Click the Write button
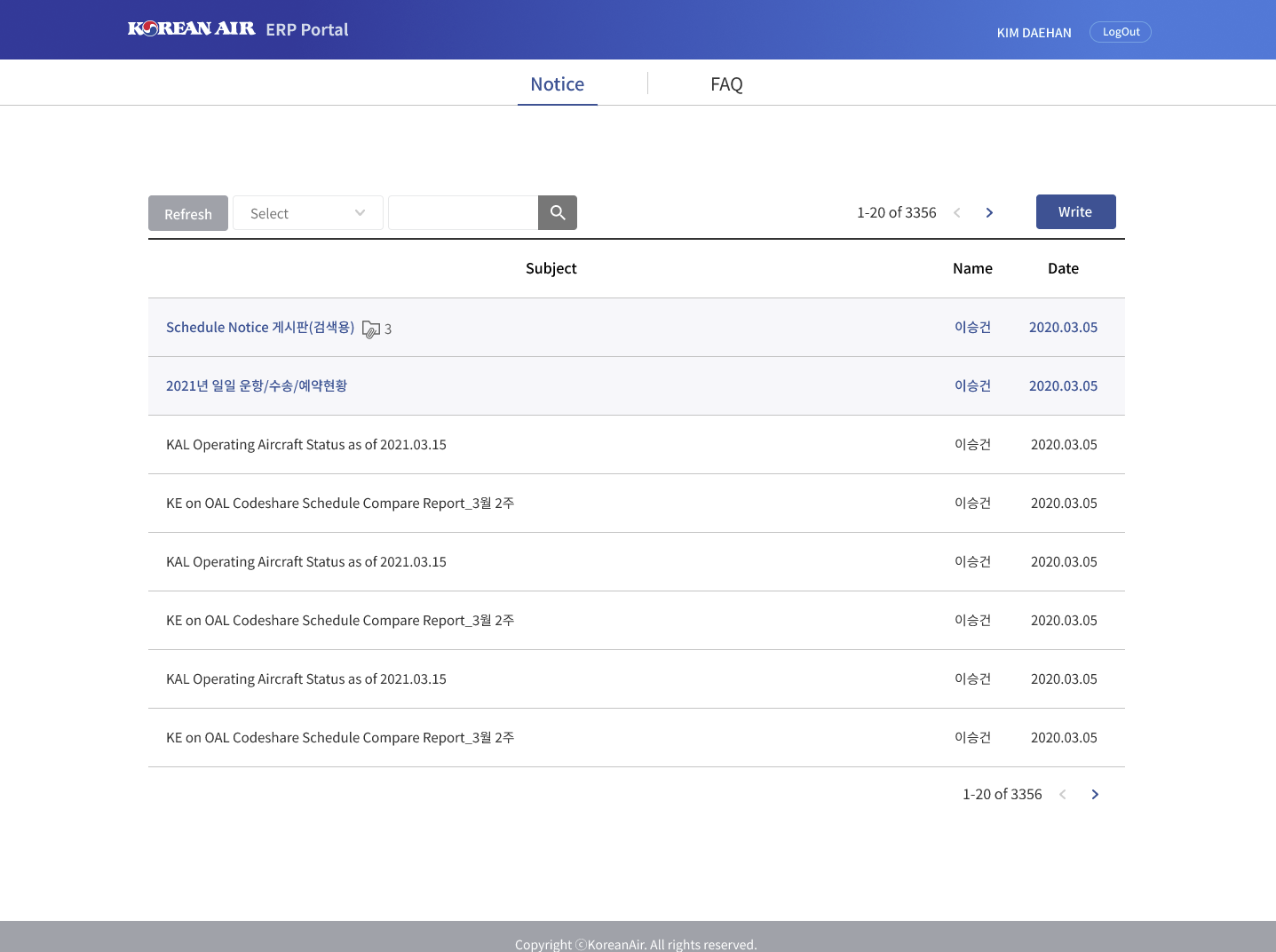This screenshot has width=1276, height=952. pyautogui.click(x=1075, y=212)
